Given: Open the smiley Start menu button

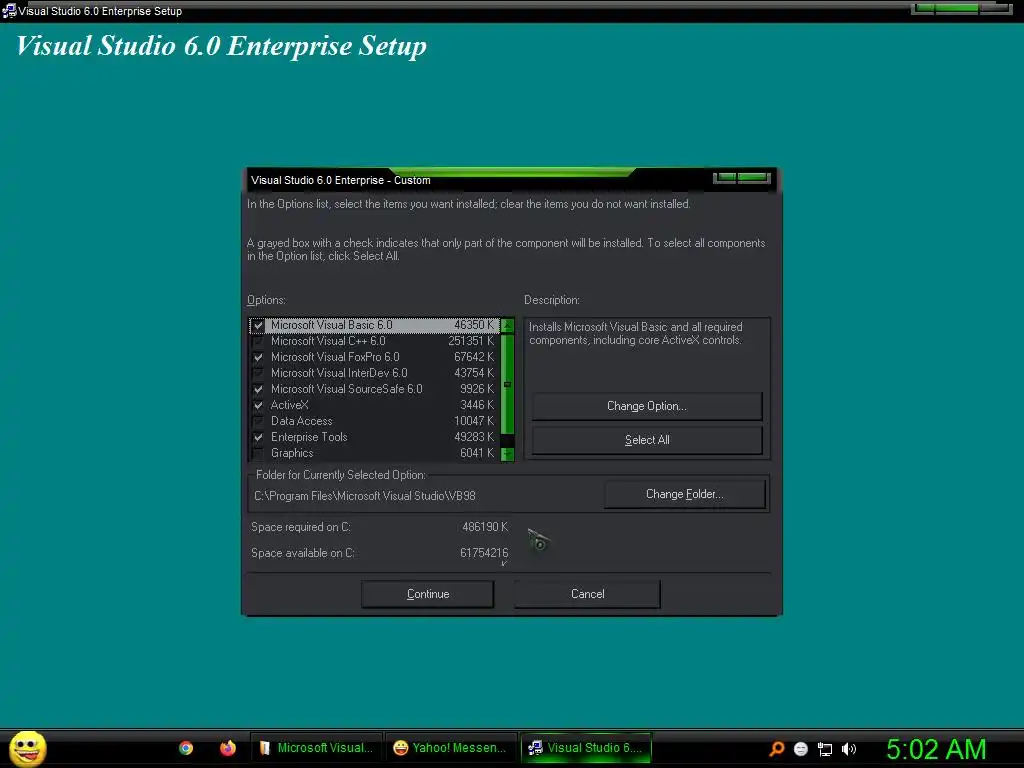Looking at the screenshot, I should [27, 748].
